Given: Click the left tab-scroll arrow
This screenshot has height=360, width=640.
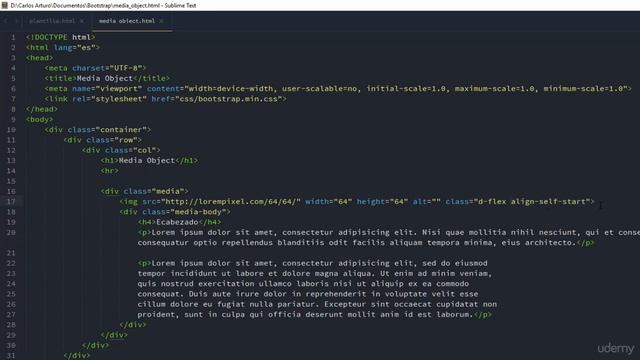Looking at the screenshot, I should click(x=6, y=21).
